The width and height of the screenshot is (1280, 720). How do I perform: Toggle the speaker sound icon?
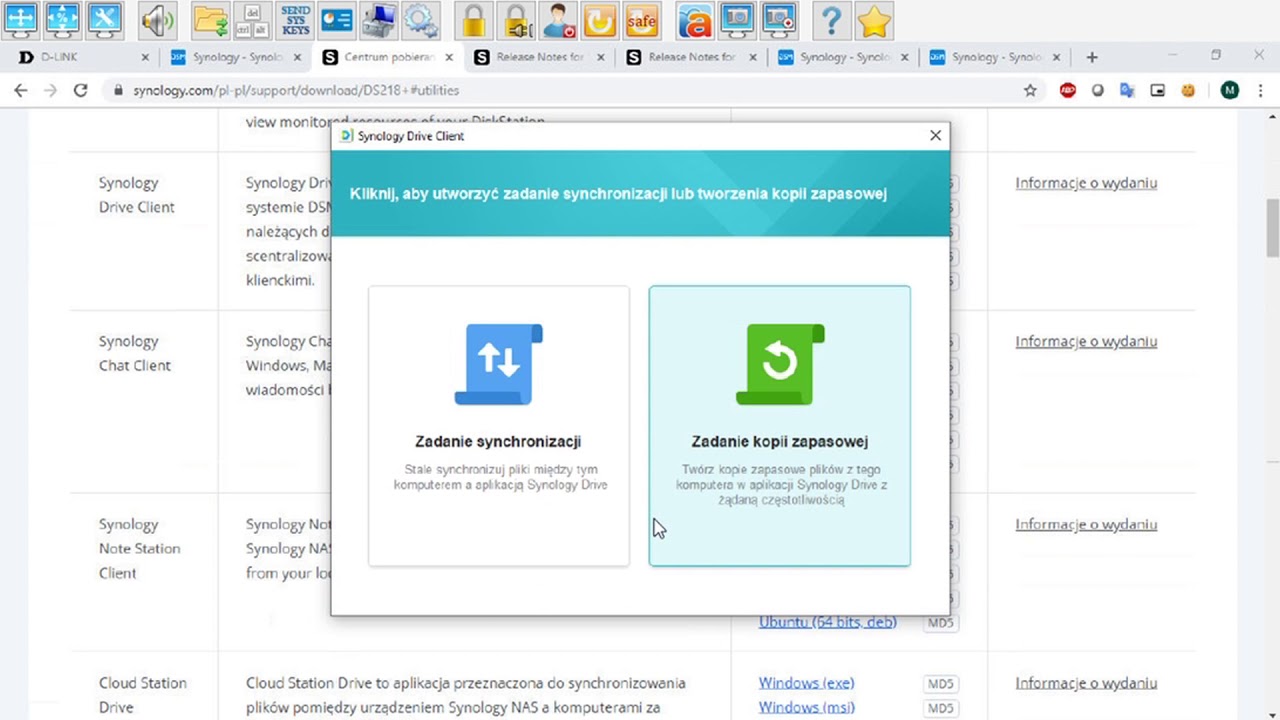tap(157, 19)
